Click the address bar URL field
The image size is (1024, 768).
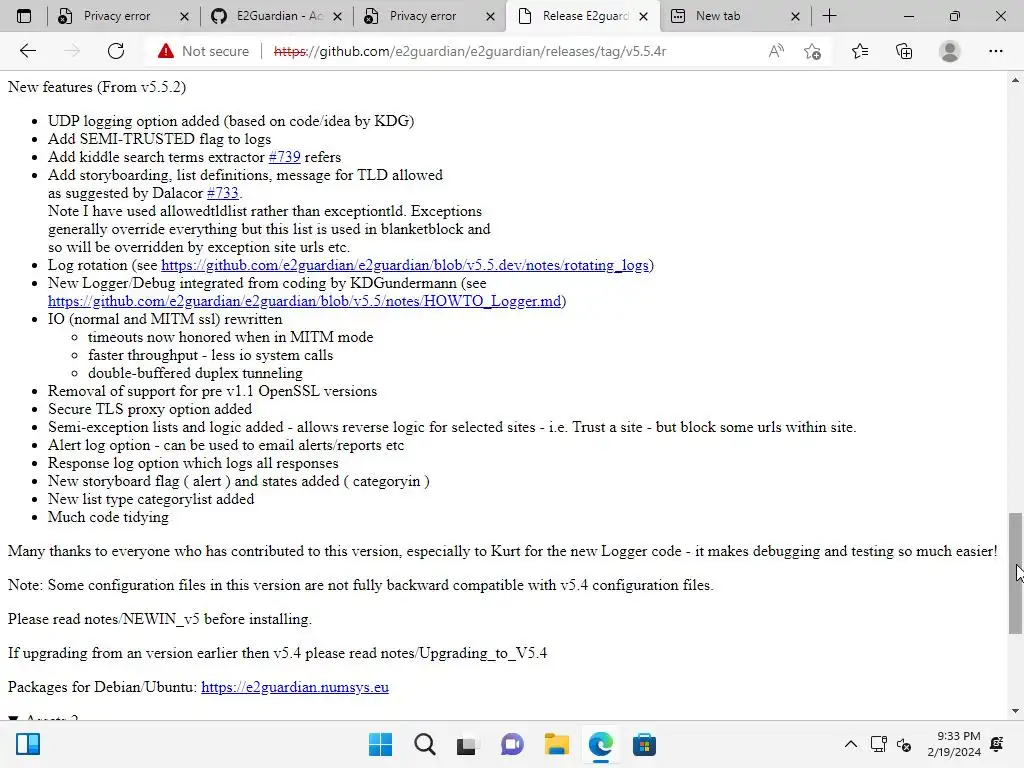click(x=470, y=51)
